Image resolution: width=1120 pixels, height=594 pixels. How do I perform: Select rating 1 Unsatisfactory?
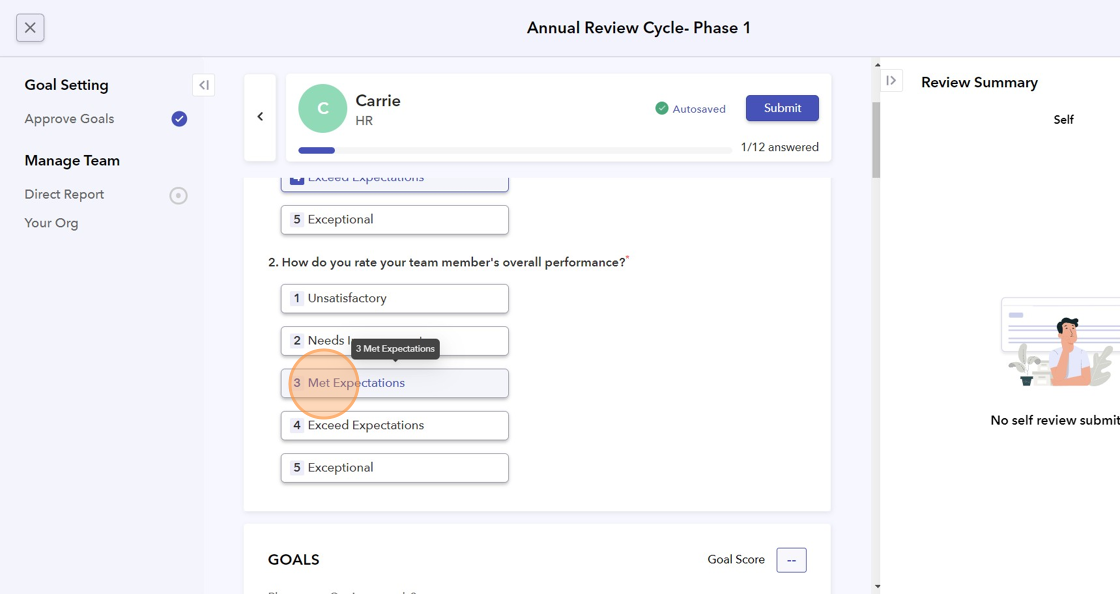394,298
